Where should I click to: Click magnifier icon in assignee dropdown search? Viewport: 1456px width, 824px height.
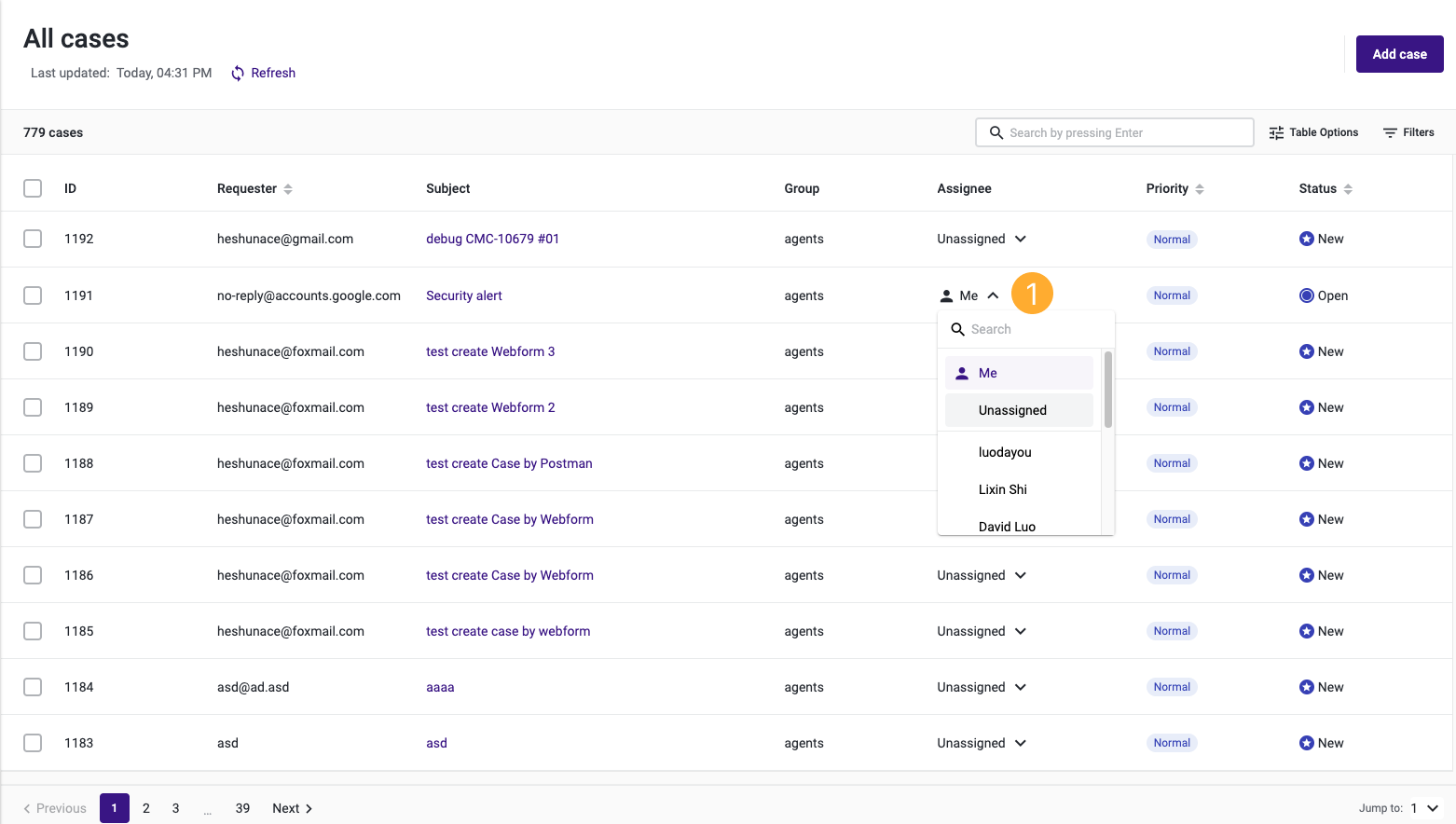coord(957,329)
